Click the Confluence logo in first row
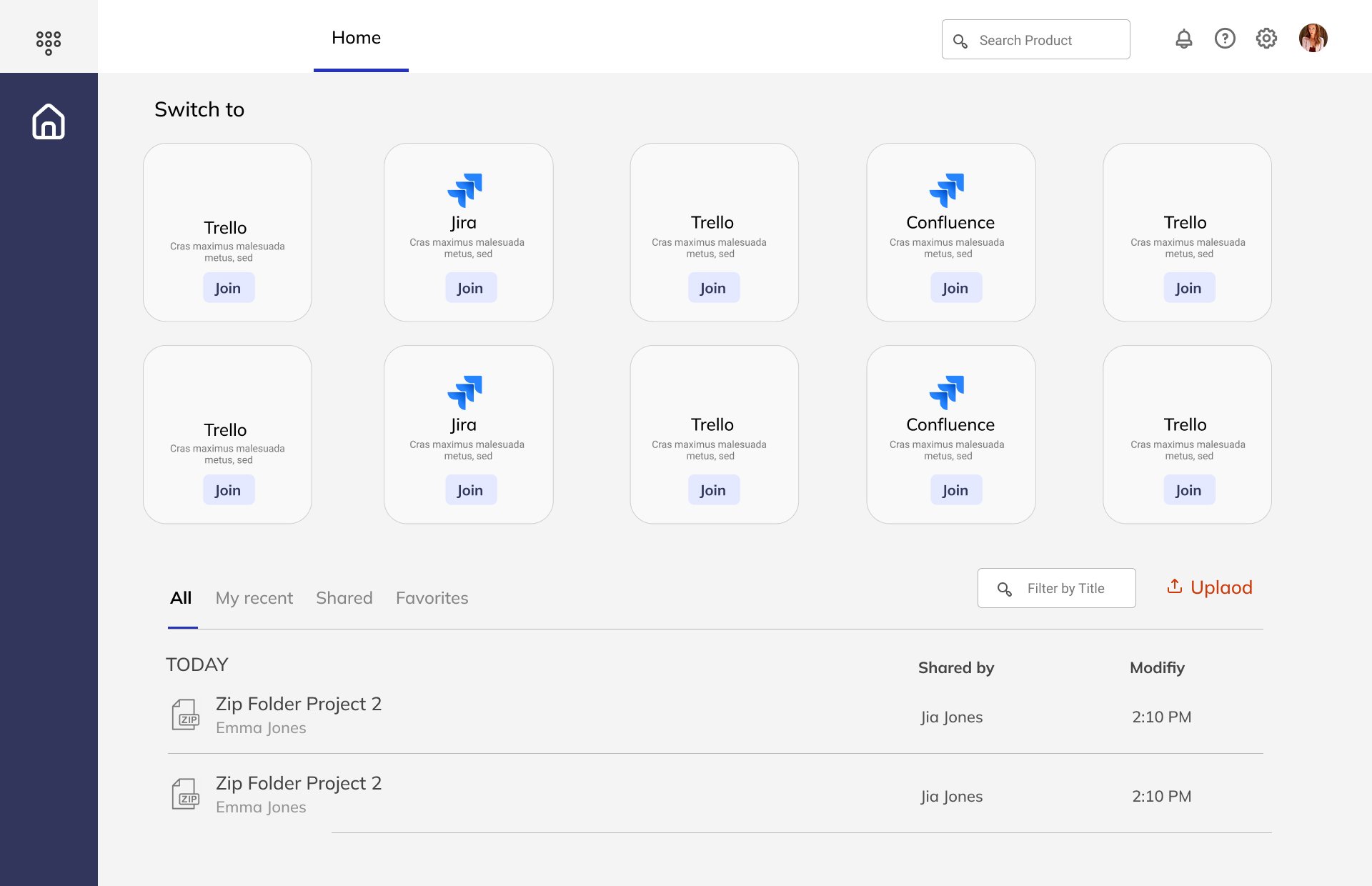Image resolution: width=1372 pixels, height=886 pixels. pos(947,190)
